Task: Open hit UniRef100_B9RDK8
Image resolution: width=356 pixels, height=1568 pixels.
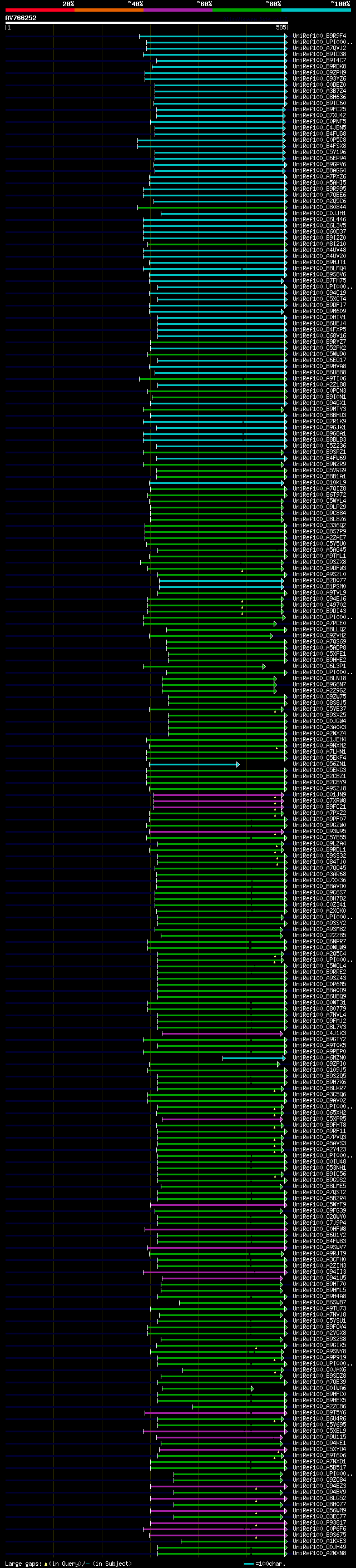Action: 319,66
